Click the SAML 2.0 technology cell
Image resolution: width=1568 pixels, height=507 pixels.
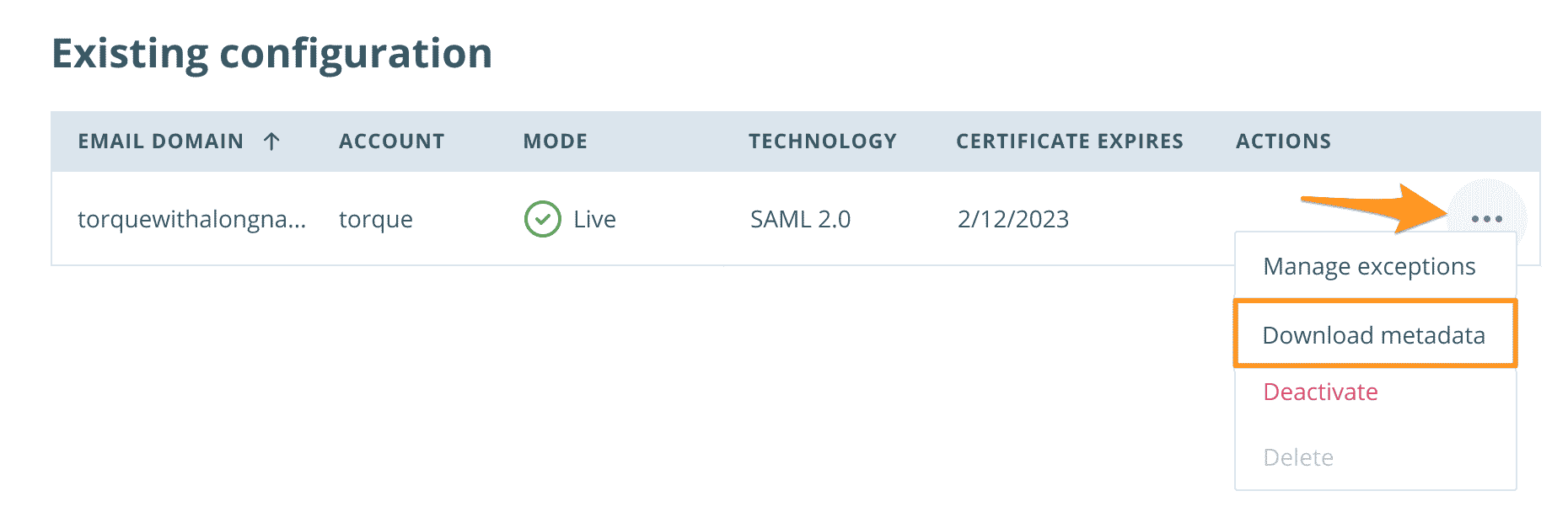[800, 220]
